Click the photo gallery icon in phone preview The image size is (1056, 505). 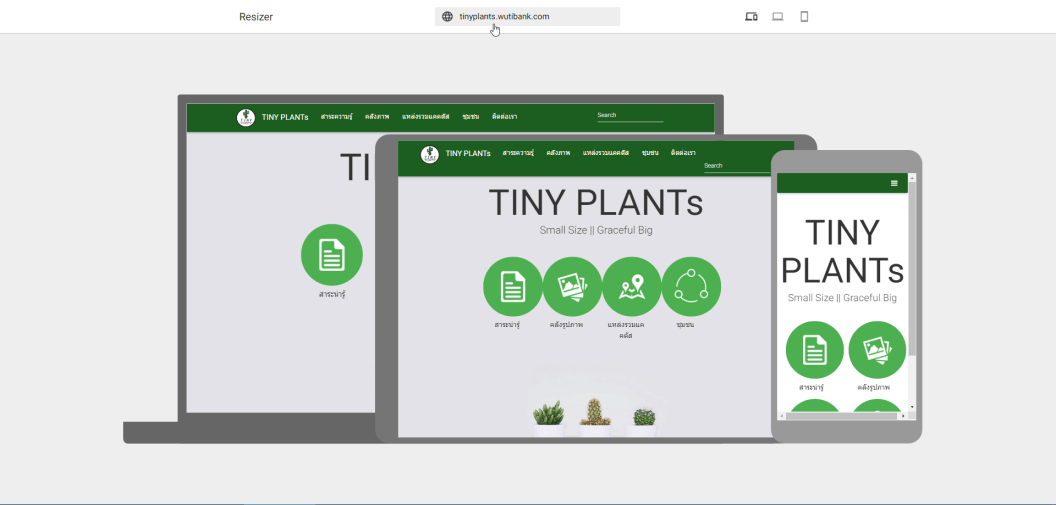click(x=877, y=350)
